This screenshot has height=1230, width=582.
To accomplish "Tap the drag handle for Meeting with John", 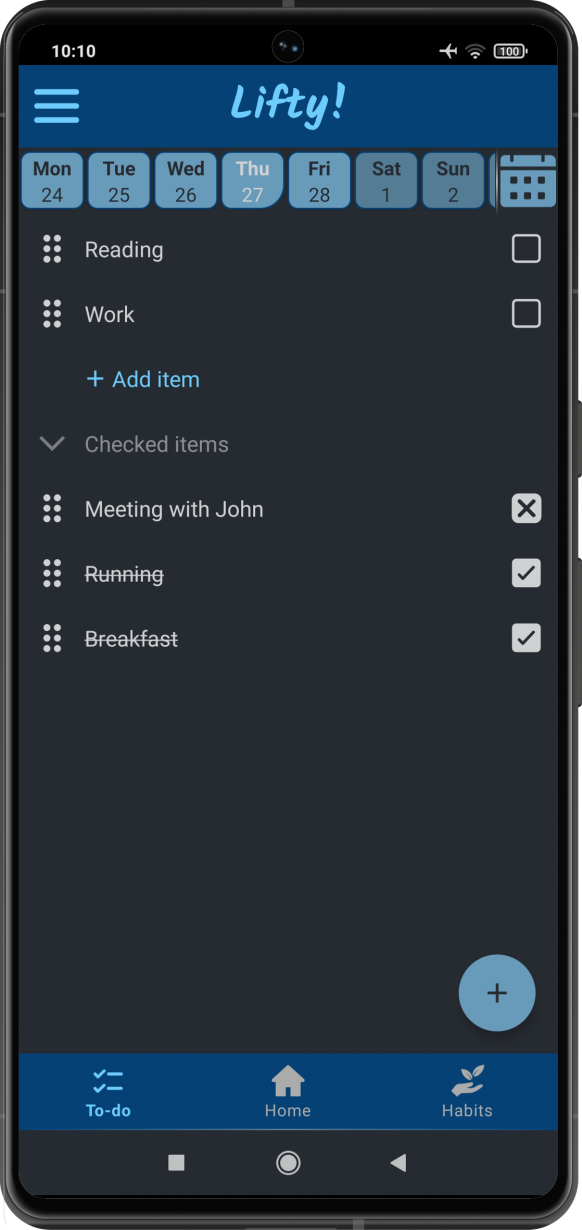I will pyautogui.click(x=52, y=508).
